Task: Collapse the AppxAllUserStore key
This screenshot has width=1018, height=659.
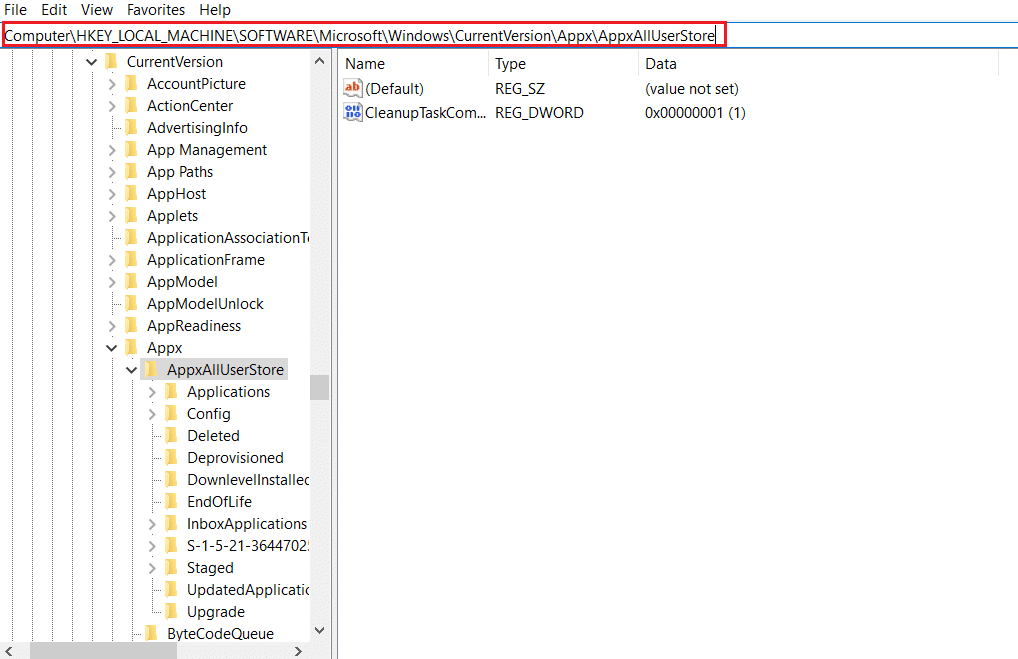Action: [x=132, y=370]
